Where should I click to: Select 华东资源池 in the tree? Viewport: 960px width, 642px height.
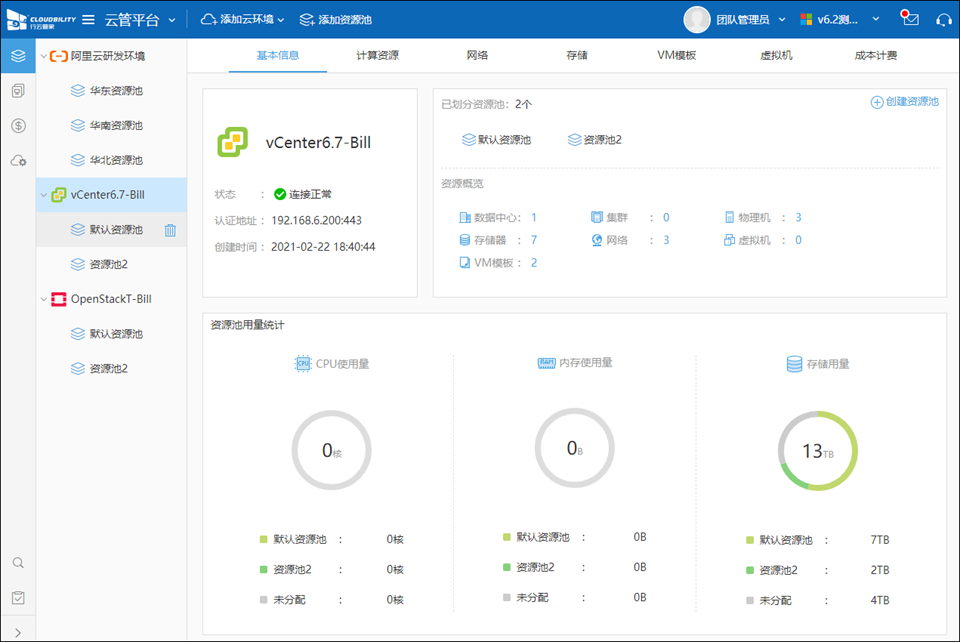[x=115, y=91]
